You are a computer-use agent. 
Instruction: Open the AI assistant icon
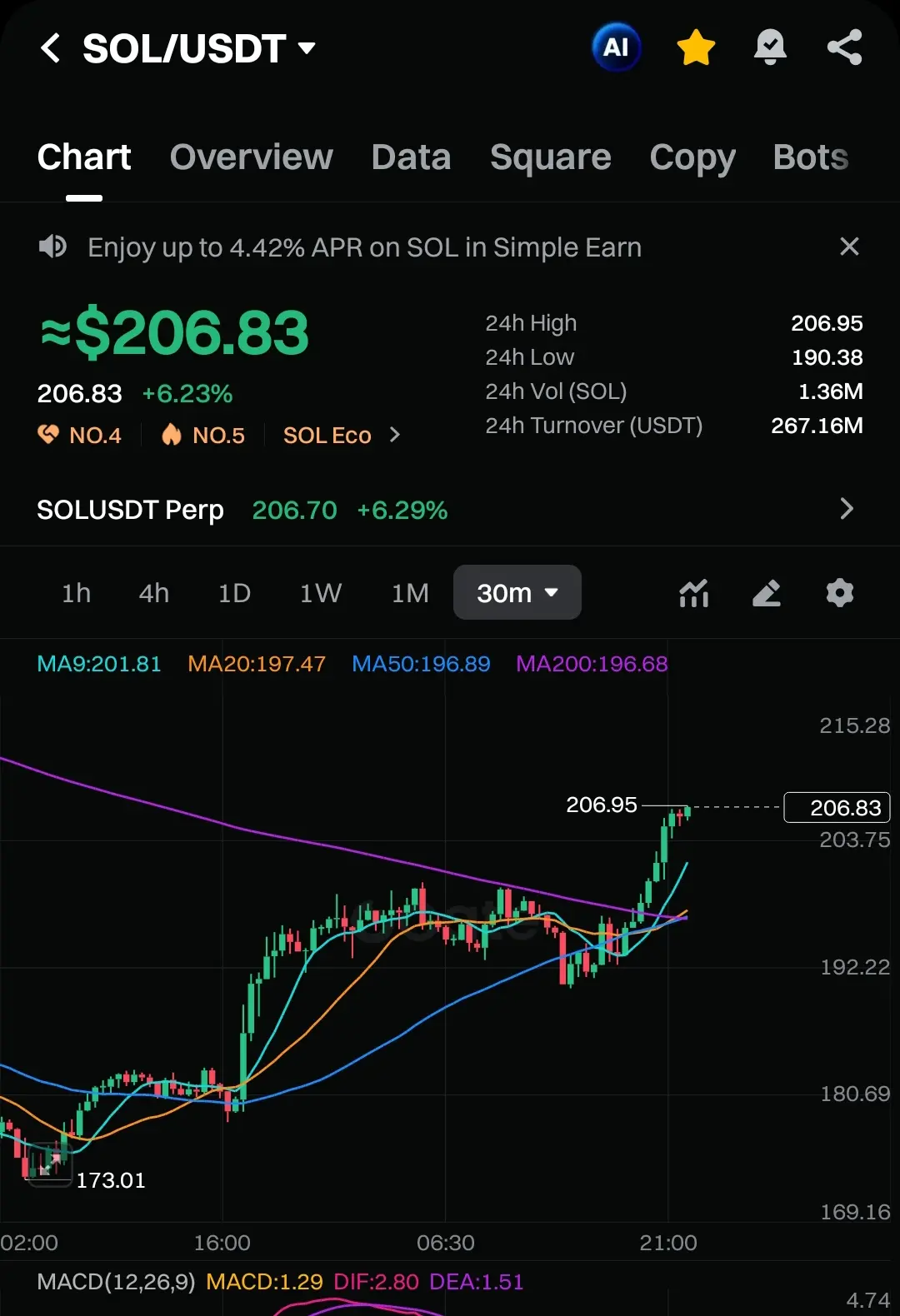click(616, 47)
